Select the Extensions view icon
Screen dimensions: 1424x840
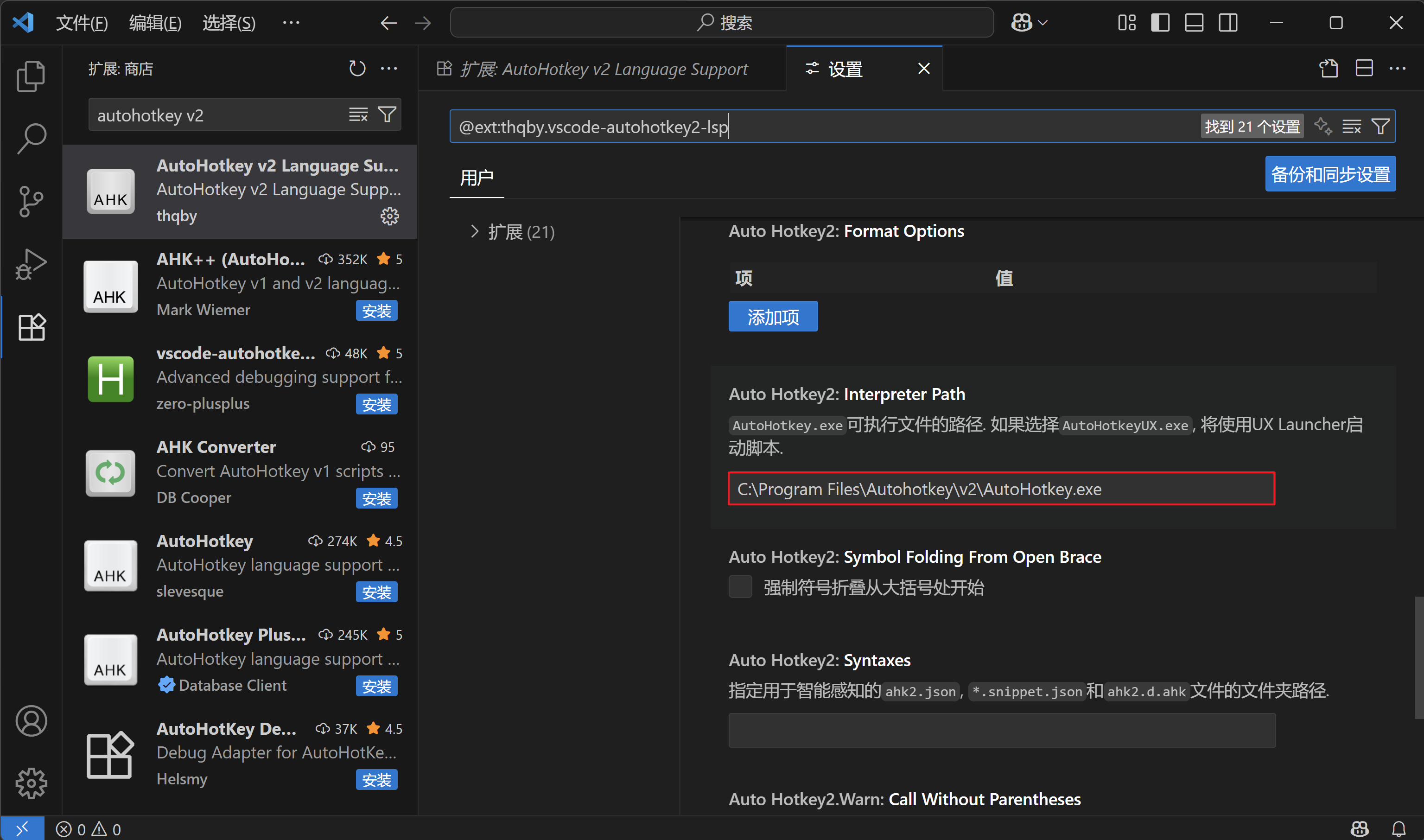pos(31,327)
